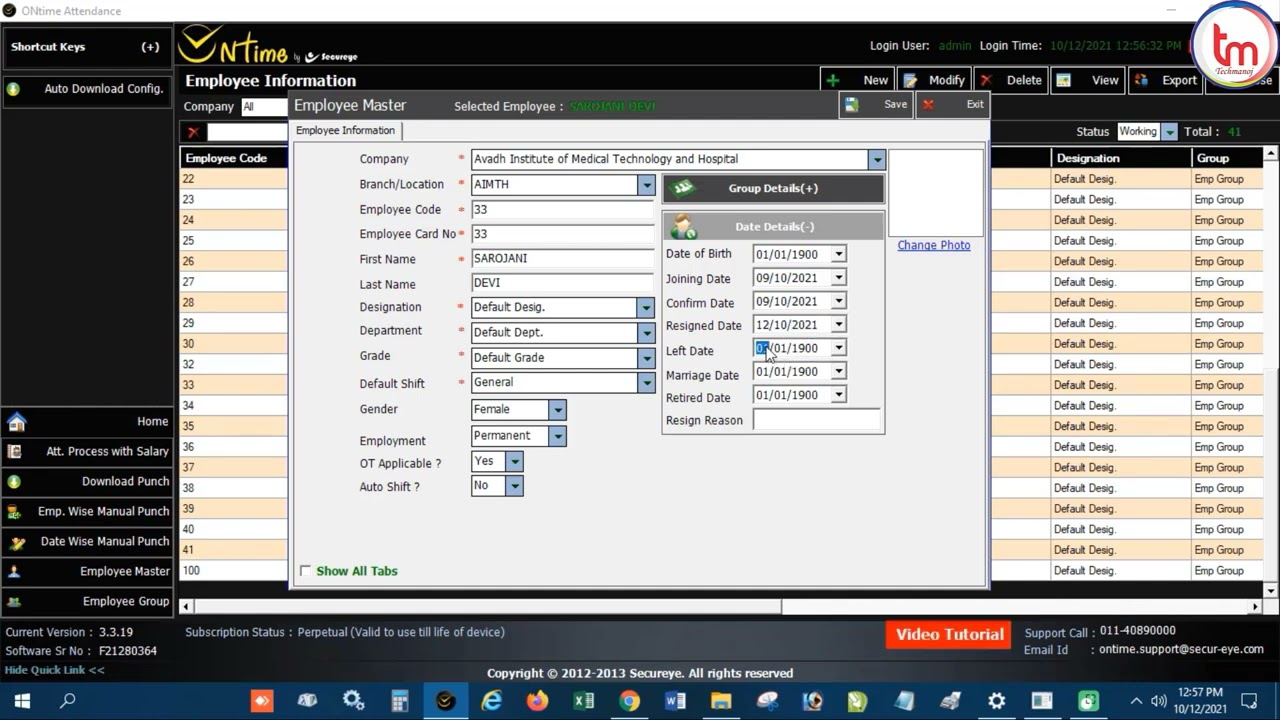Open the OT Applicable dropdown

(514, 462)
